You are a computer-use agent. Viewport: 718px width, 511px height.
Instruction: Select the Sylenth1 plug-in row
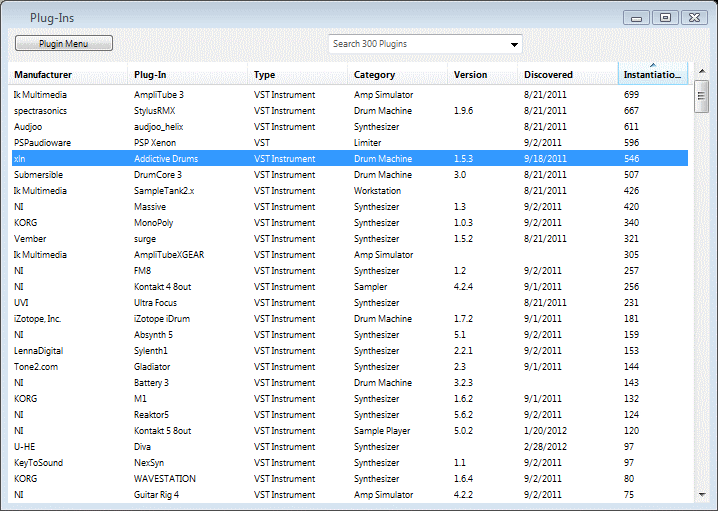[x=350, y=351]
